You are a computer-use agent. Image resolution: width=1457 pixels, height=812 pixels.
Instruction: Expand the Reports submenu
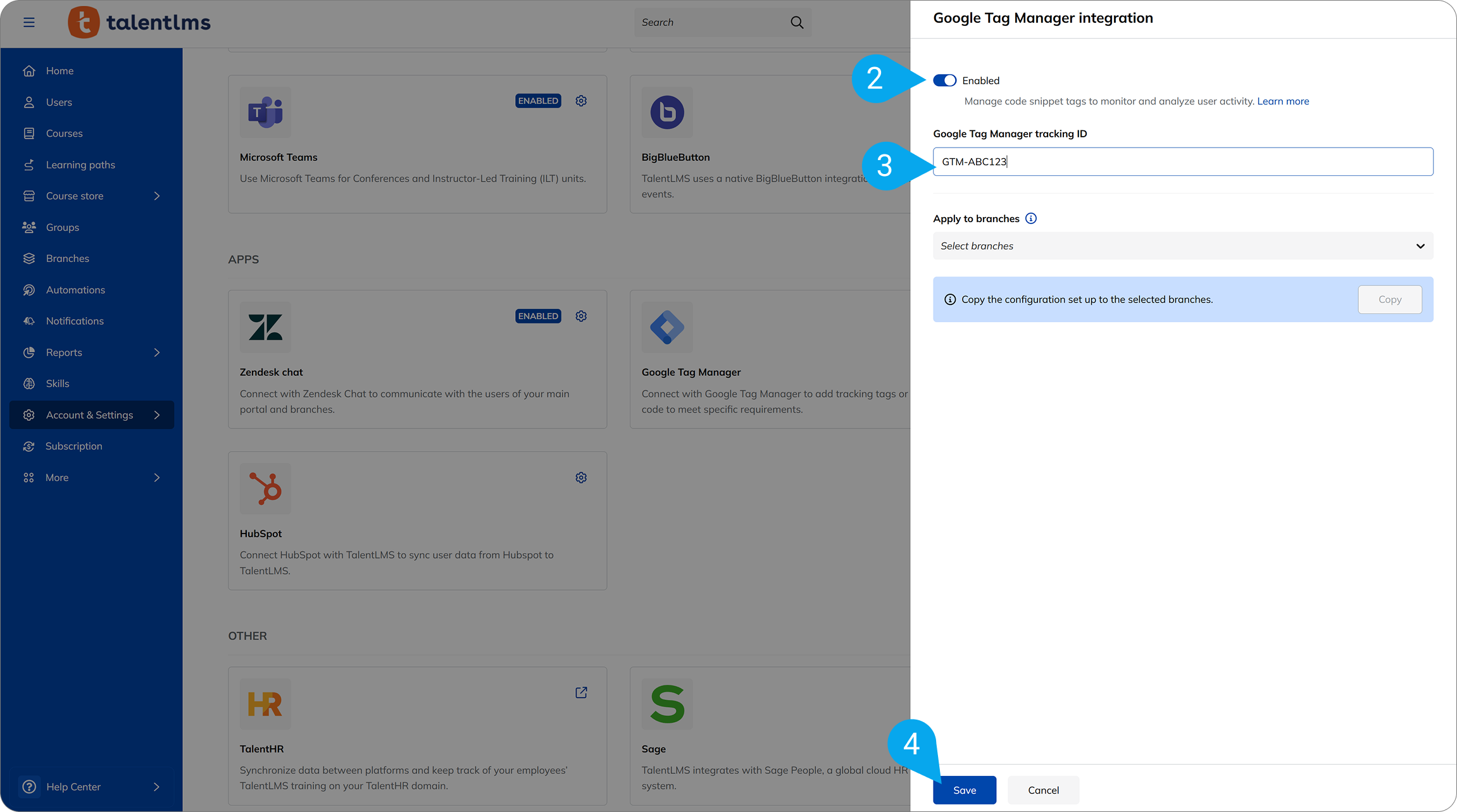tap(157, 353)
